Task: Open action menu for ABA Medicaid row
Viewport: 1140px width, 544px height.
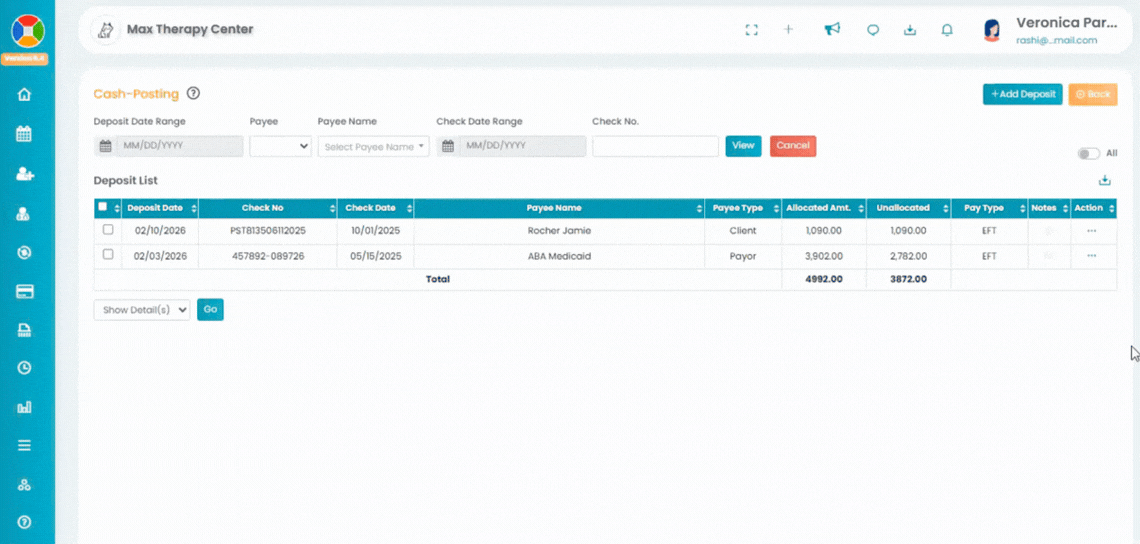Action: (x=1091, y=256)
